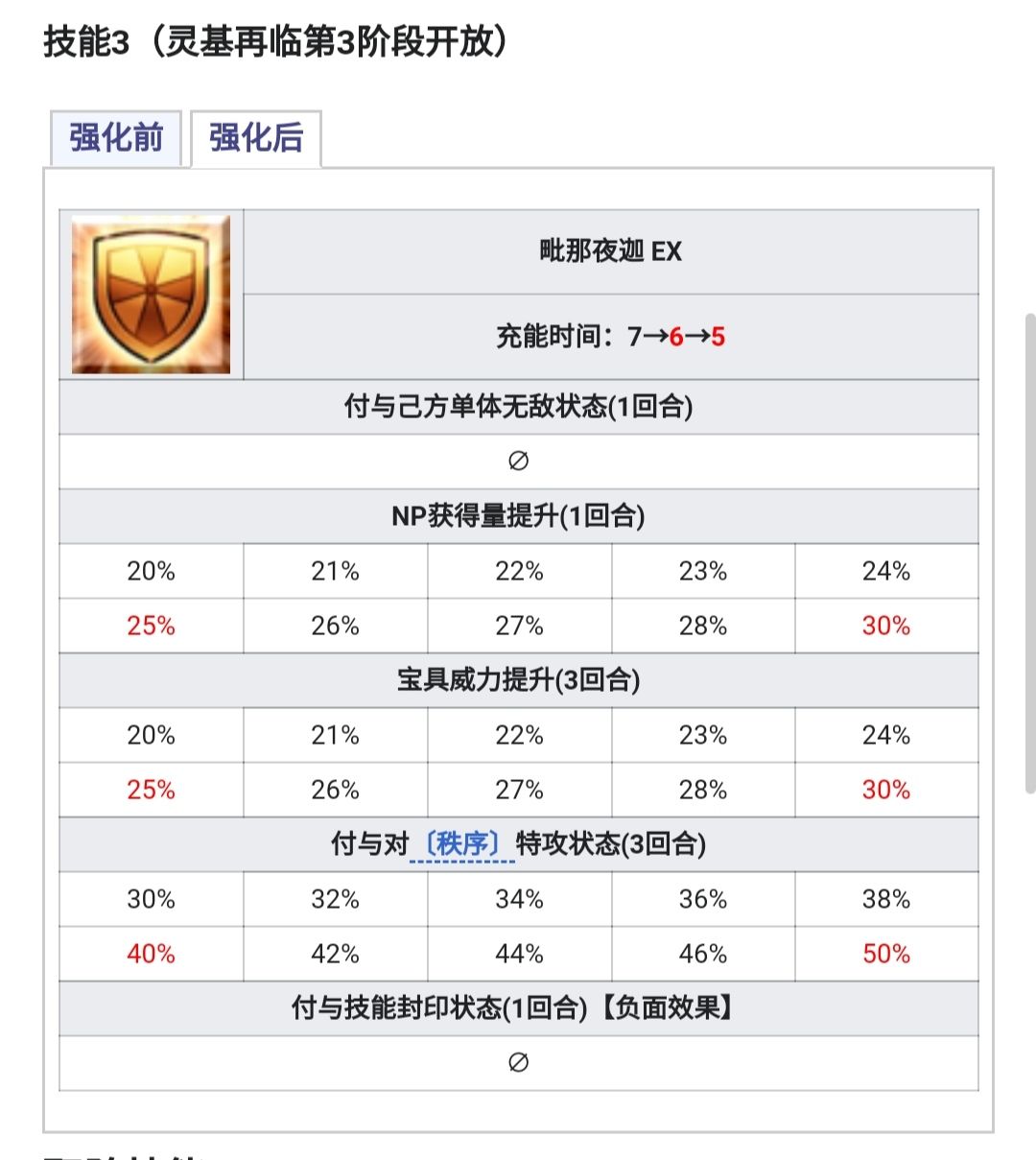1036x1160 pixels.
Task: Click the vertical scrollbar on right edge
Action: tap(1029, 552)
